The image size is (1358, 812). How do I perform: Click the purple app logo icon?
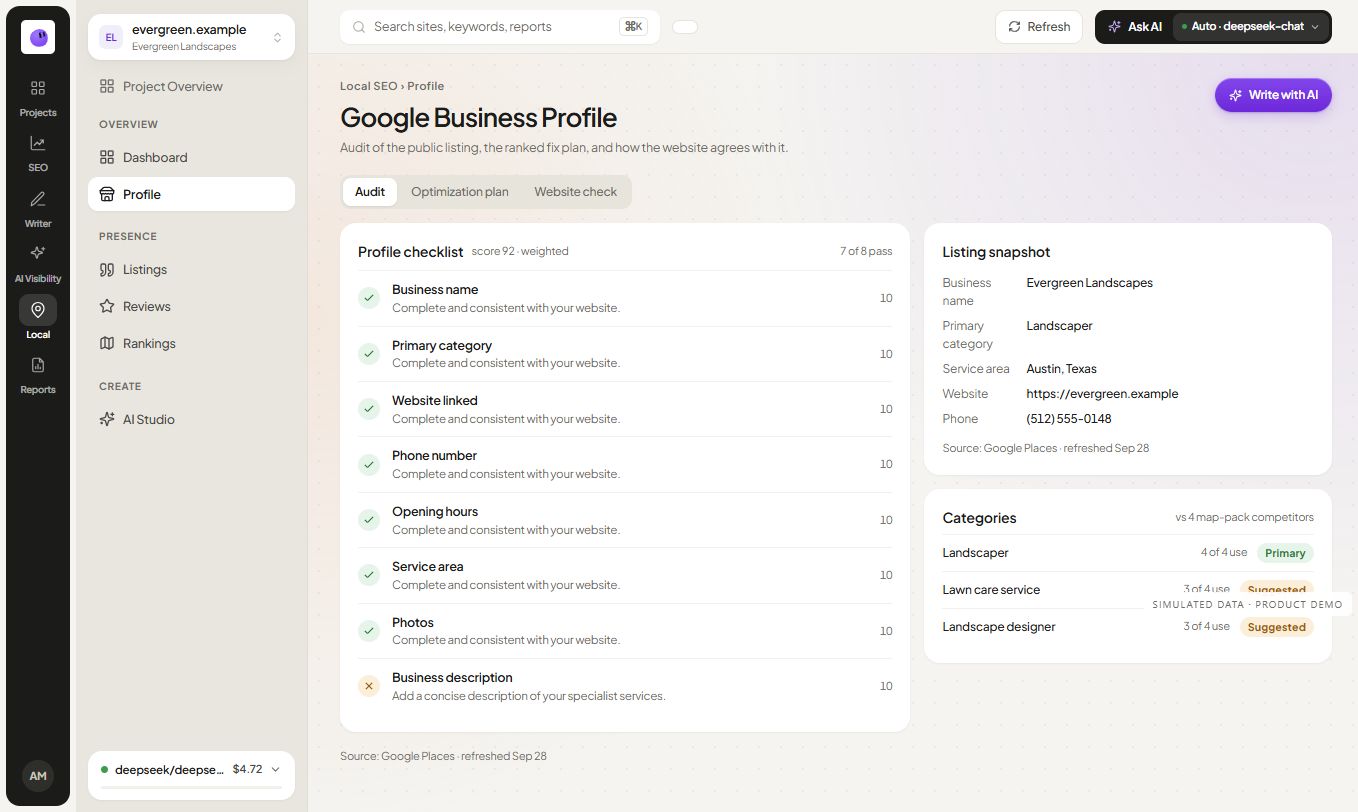click(x=38, y=37)
